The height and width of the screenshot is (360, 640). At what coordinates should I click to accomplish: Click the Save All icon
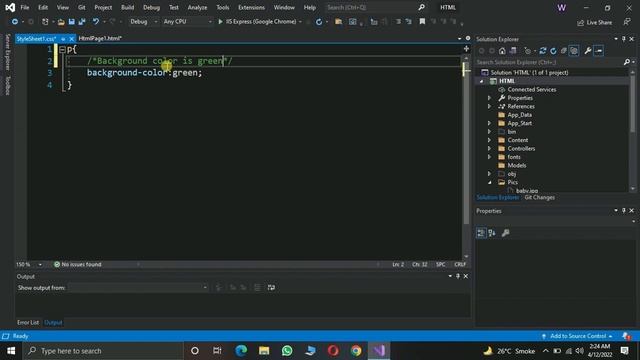pos(82,22)
